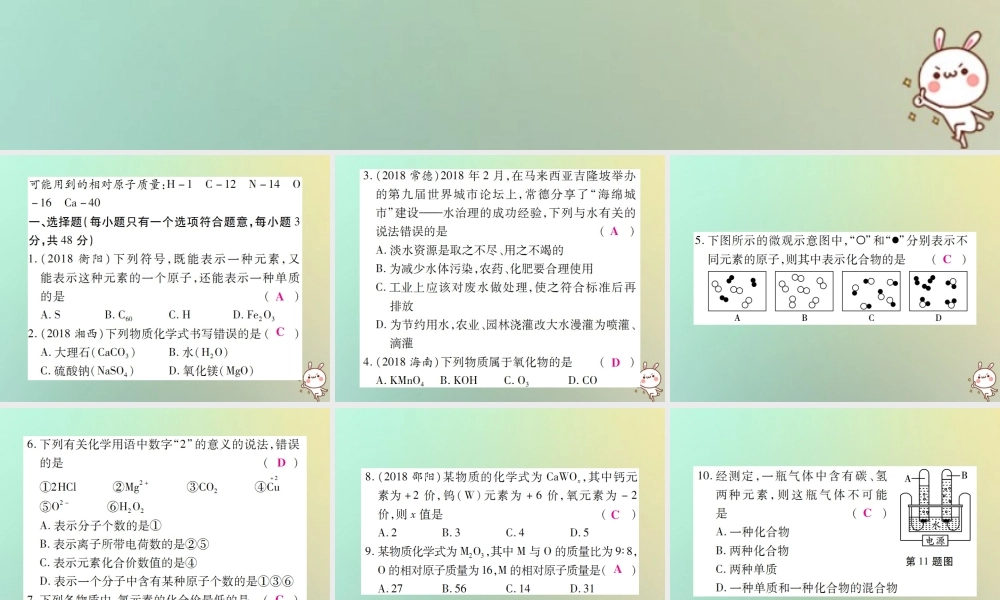Click question 1 option 'D. Fe2O3'
This screenshot has width=1000, height=600.
coord(254,315)
